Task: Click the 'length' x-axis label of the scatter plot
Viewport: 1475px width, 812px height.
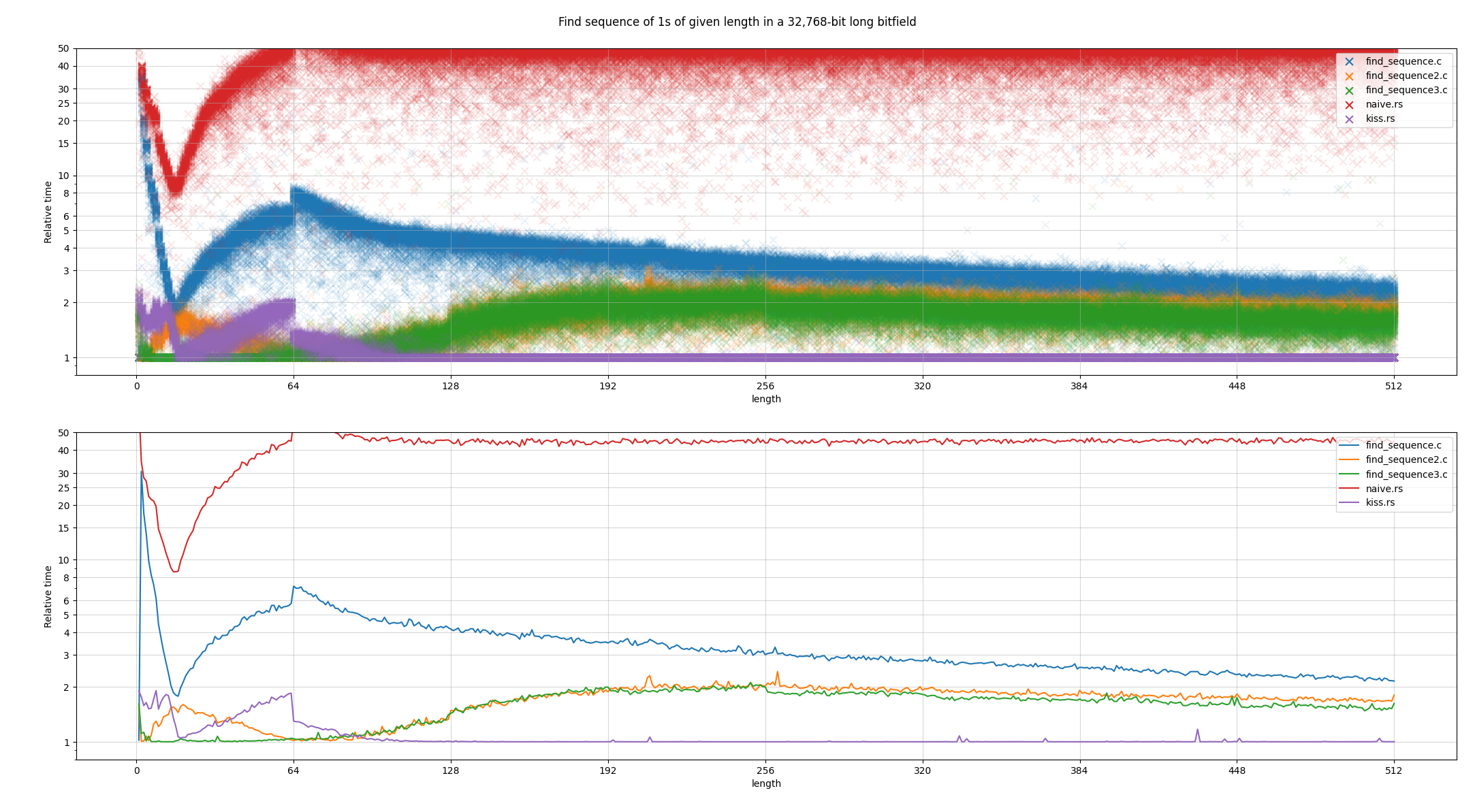Action: pos(766,399)
